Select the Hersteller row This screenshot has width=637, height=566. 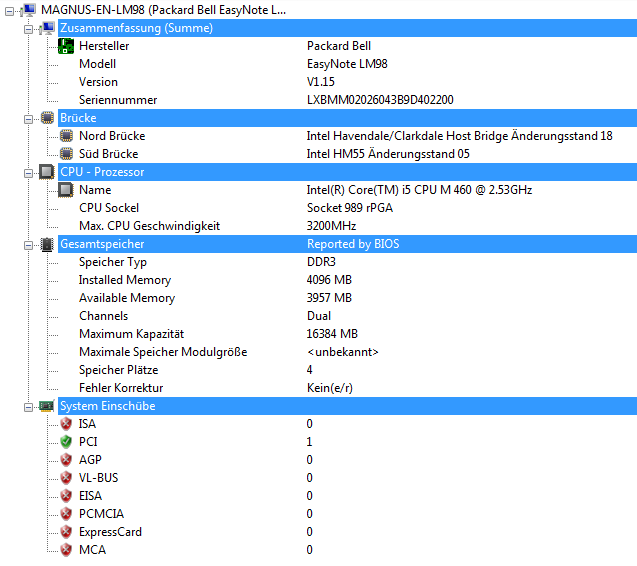point(347,46)
